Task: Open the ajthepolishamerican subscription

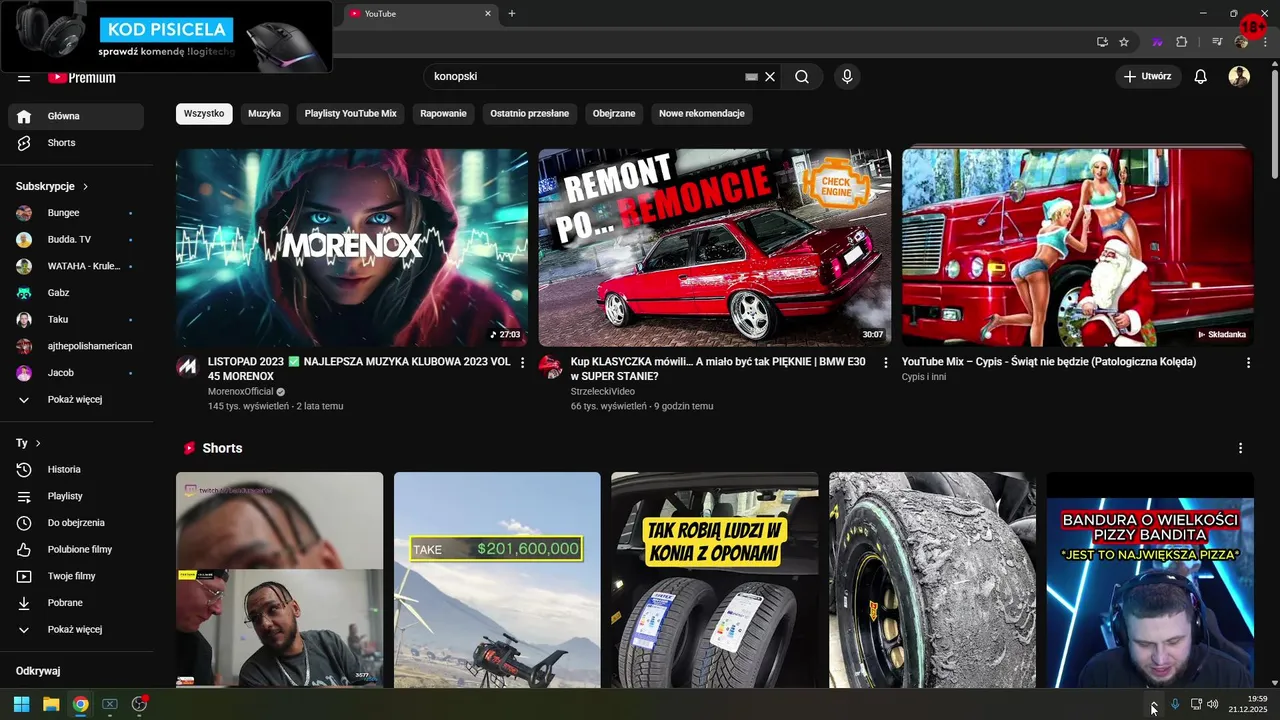Action: tap(76, 346)
